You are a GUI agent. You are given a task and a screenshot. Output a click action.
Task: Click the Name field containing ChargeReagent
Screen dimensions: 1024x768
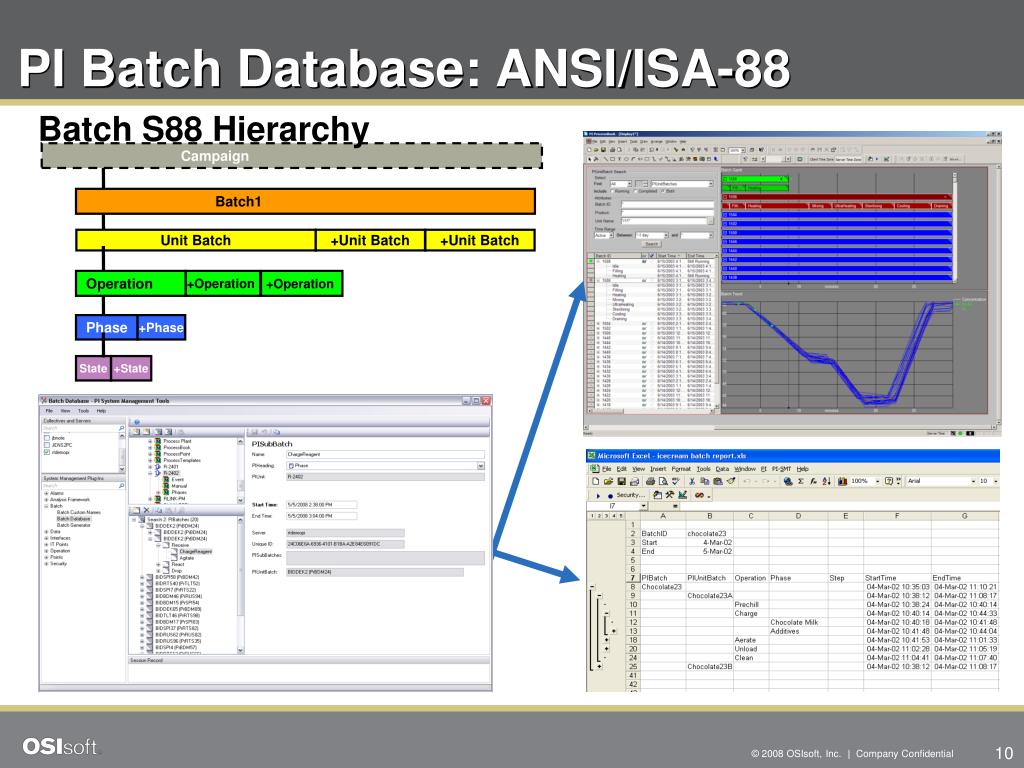[385, 454]
